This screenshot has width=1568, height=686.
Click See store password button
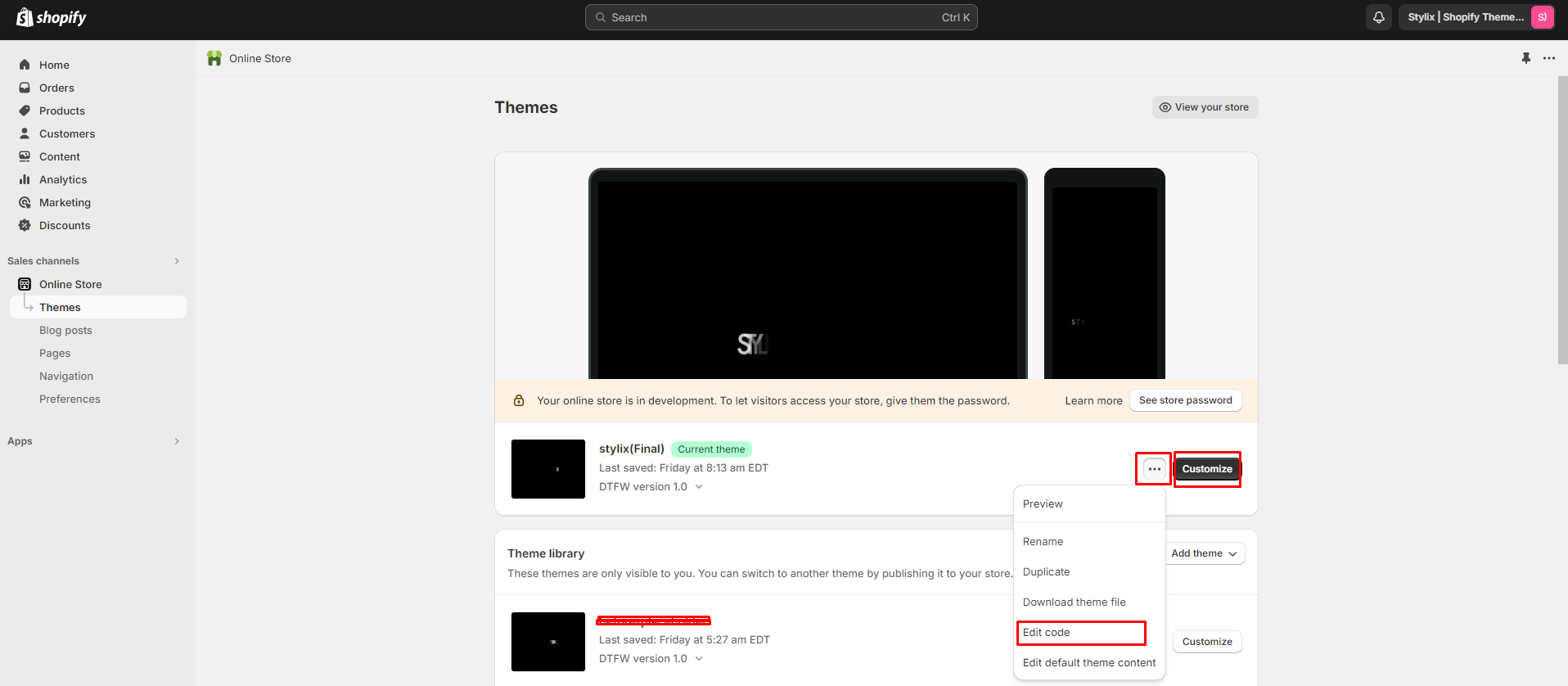pos(1185,400)
